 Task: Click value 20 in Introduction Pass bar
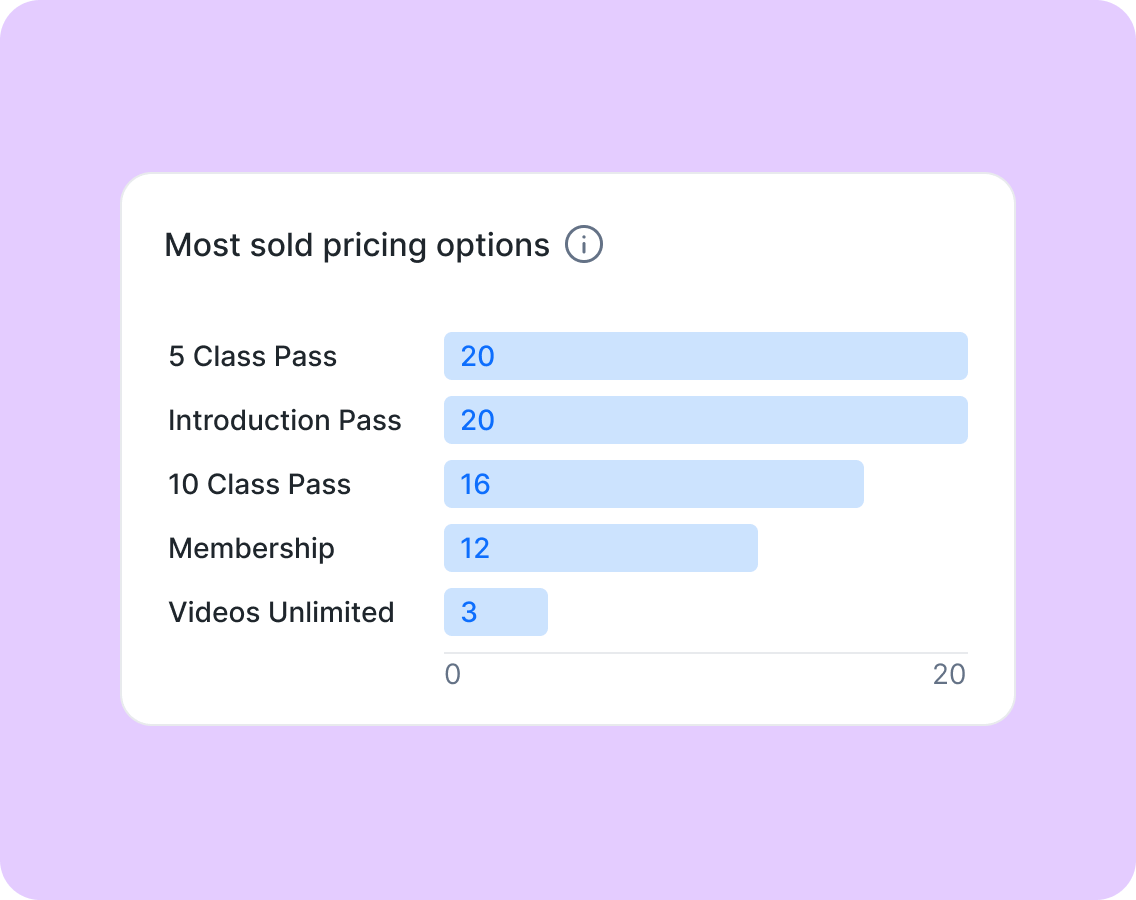[x=477, y=420]
